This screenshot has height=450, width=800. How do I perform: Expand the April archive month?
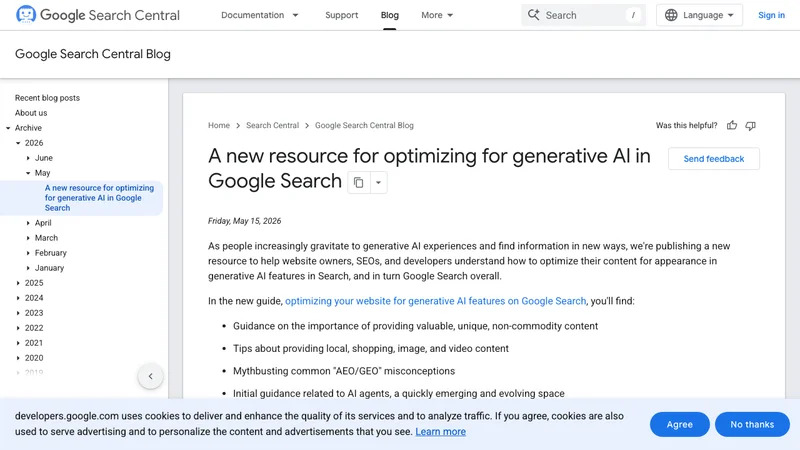[28, 223]
